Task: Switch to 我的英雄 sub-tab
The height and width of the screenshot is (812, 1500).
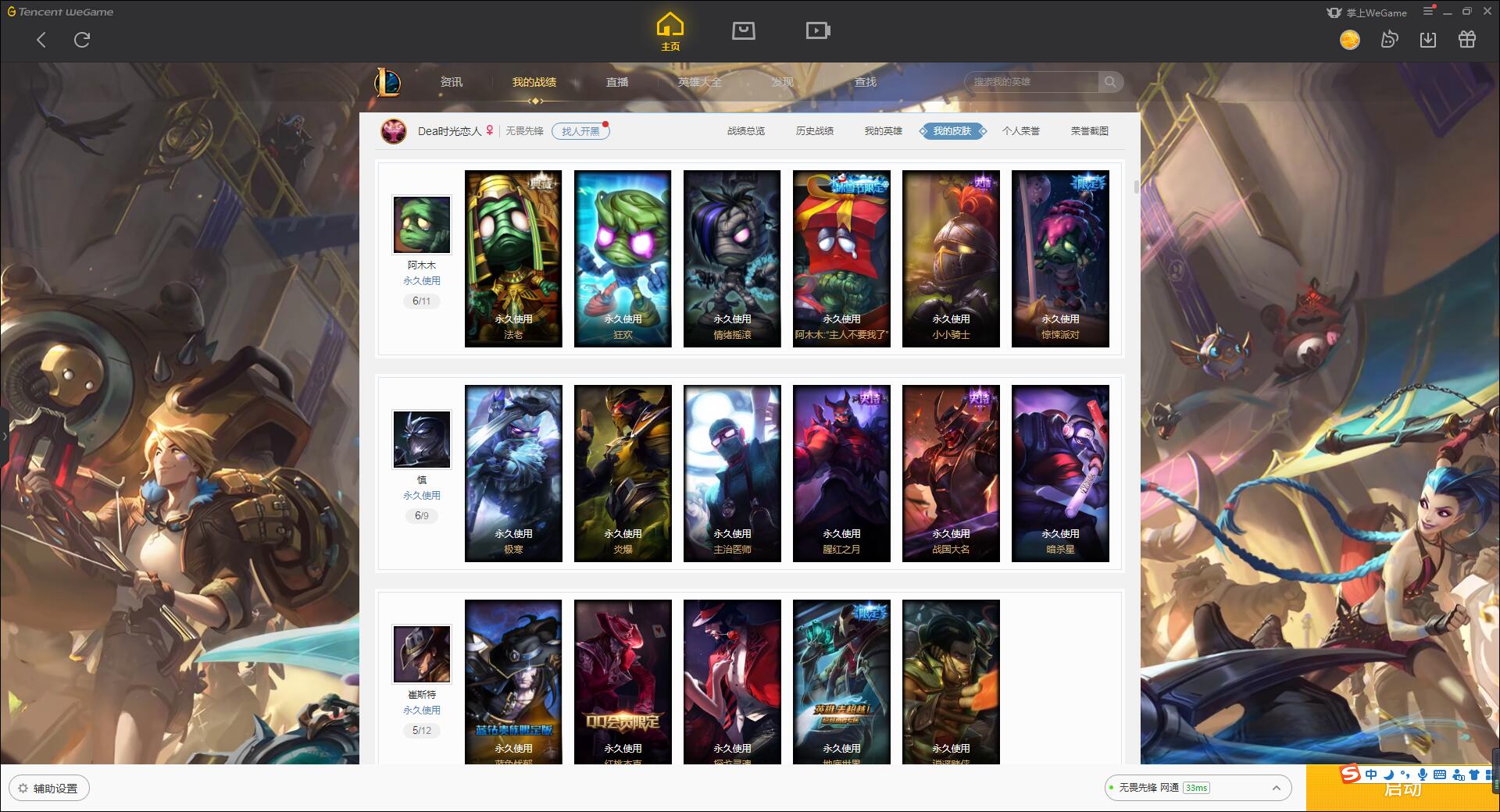Action: point(884,131)
